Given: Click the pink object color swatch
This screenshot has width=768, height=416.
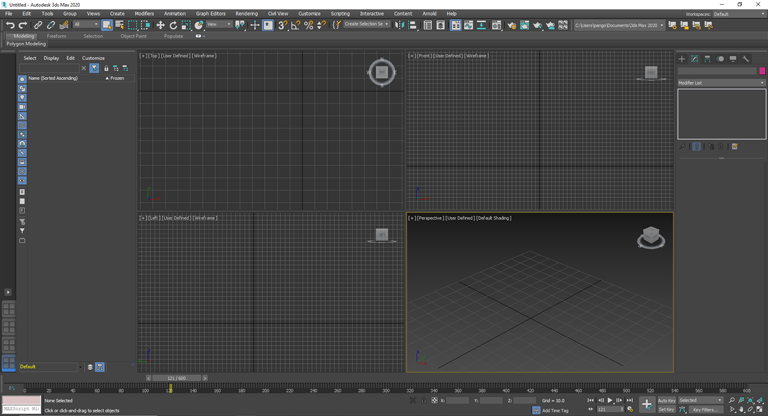Looking at the screenshot, I should [762, 71].
